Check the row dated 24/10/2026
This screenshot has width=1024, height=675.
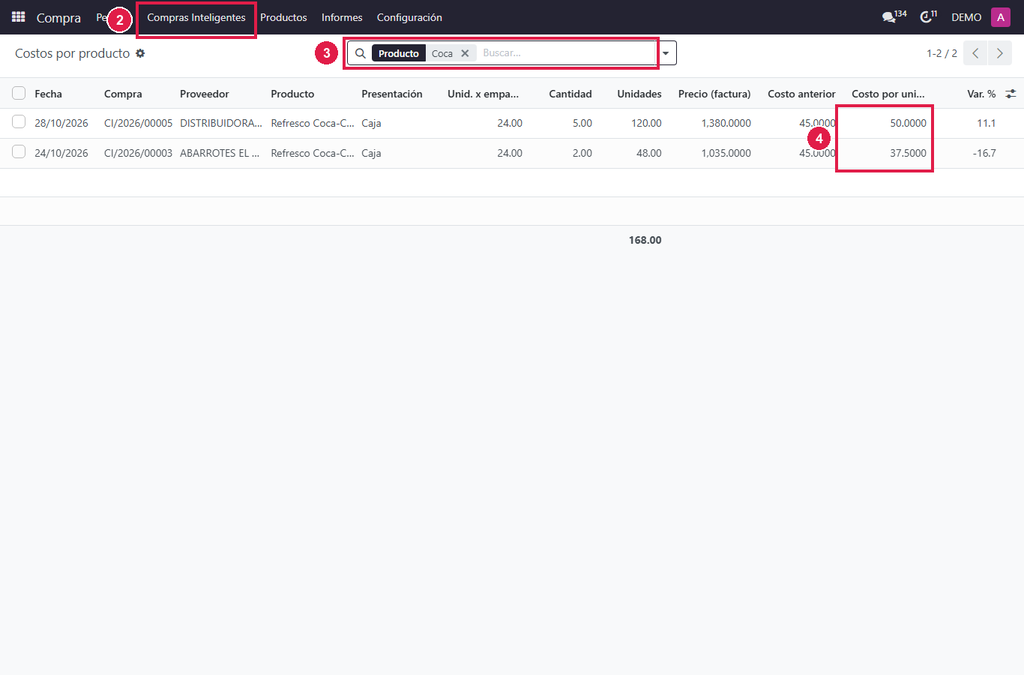[x=19, y=152]
